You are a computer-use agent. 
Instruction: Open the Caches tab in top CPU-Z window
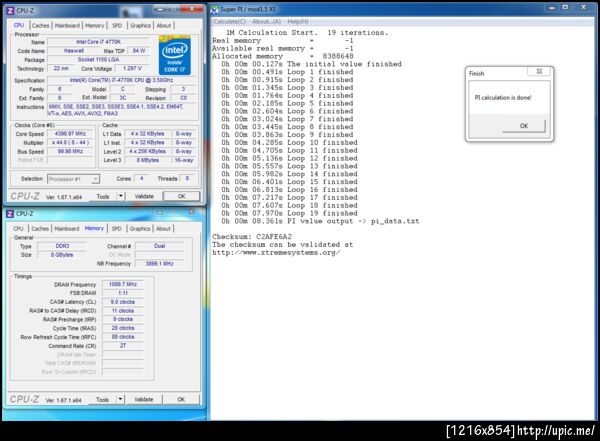pyautogui.click(x=41, y=26)
